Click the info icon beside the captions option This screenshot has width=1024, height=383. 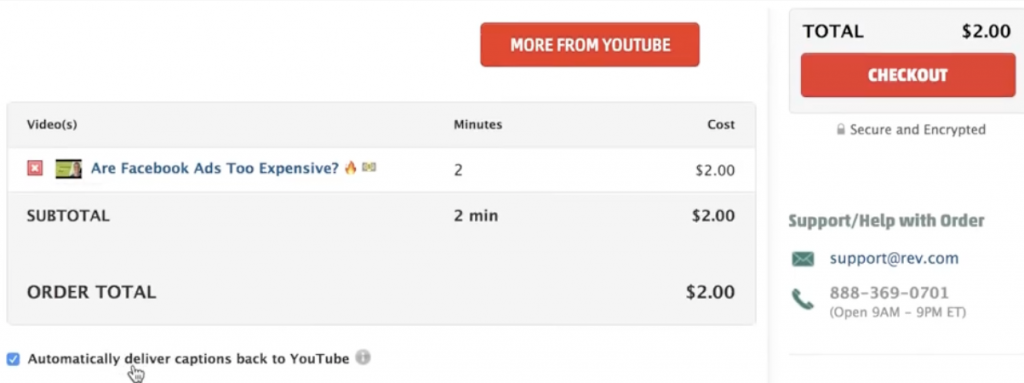click(x=363, y=358)
